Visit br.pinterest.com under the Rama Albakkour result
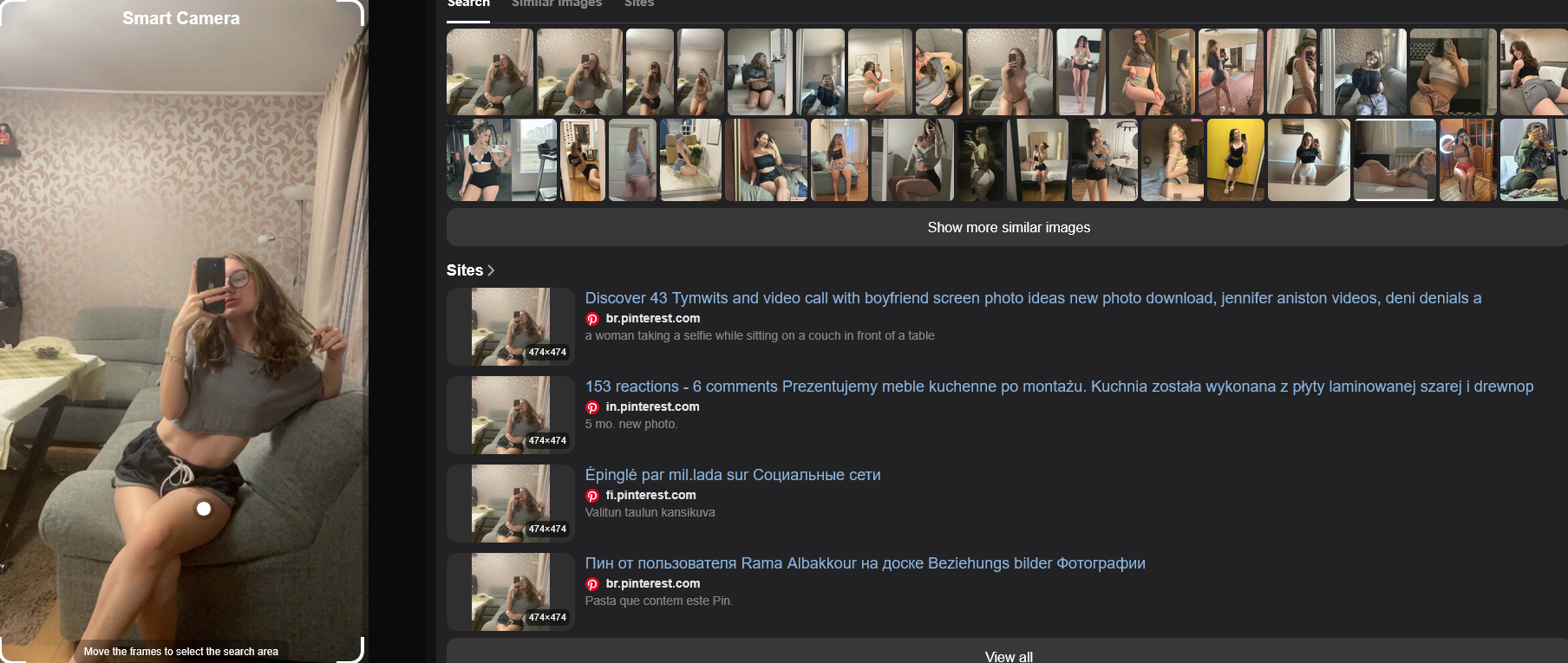 click(x=653, y=583)
